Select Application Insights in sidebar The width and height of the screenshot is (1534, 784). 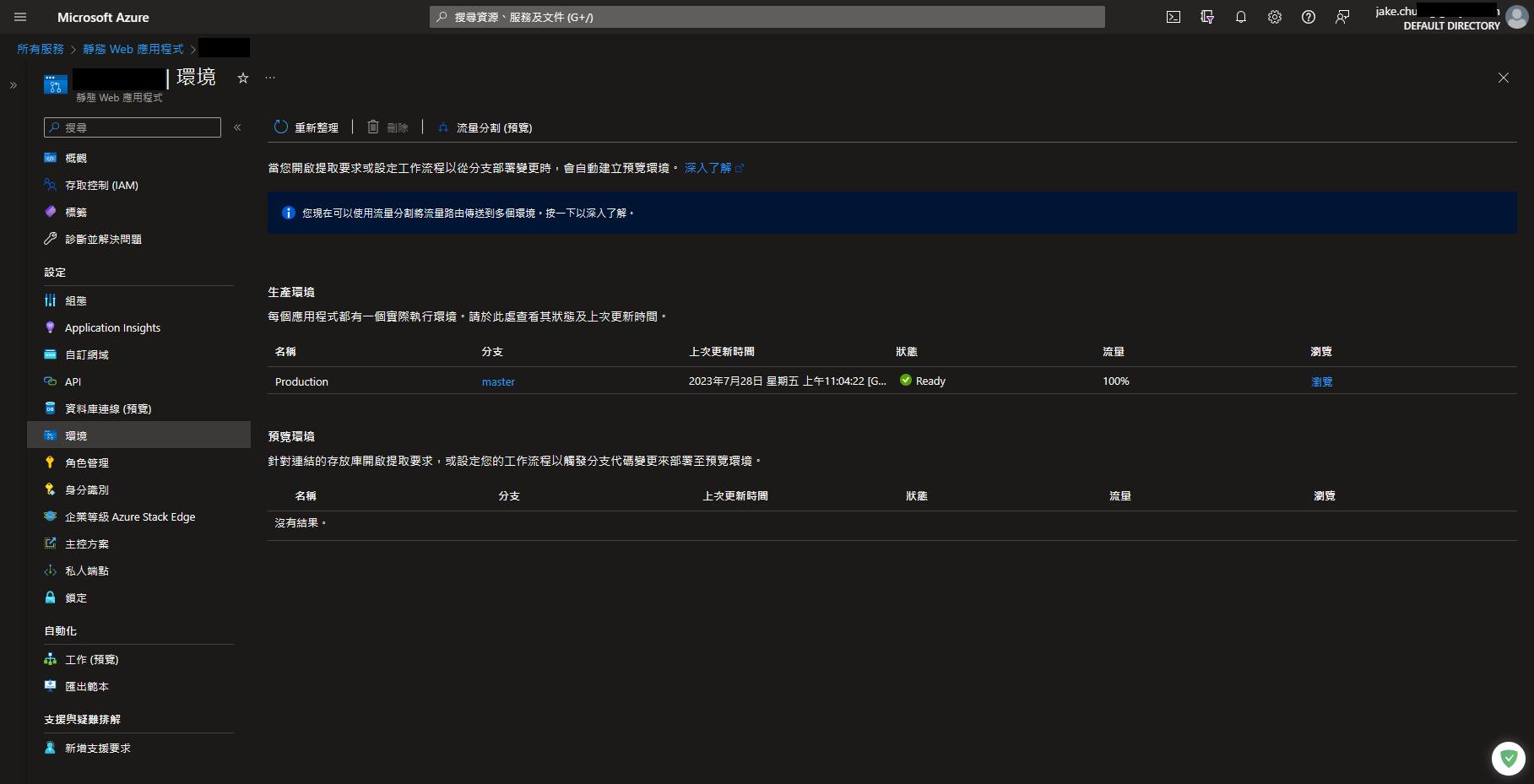pyautogui.click(x=112, y=327)
